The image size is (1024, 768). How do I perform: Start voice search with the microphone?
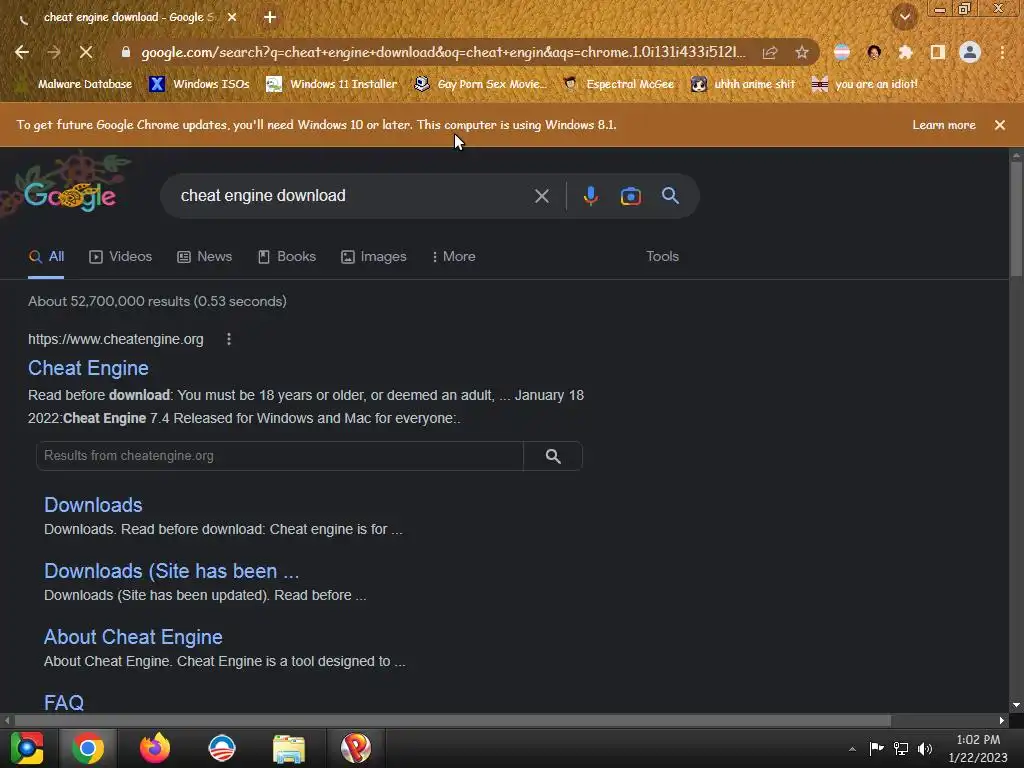point(590,195)
